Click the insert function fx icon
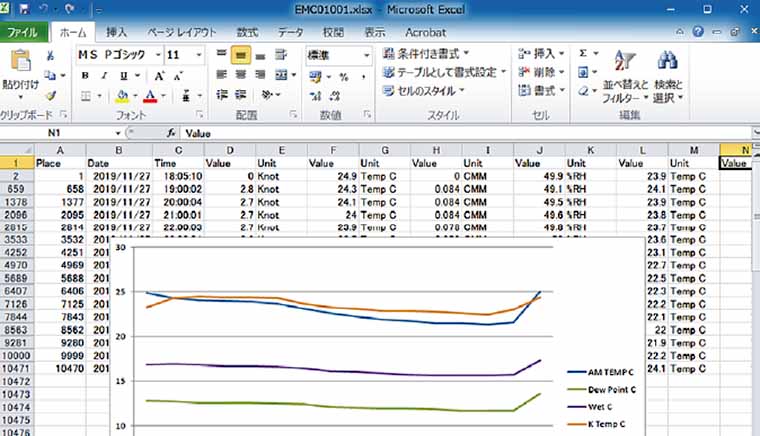Image resolution: width=760 pixels, height=436 pixels. [x=171, y=133]
